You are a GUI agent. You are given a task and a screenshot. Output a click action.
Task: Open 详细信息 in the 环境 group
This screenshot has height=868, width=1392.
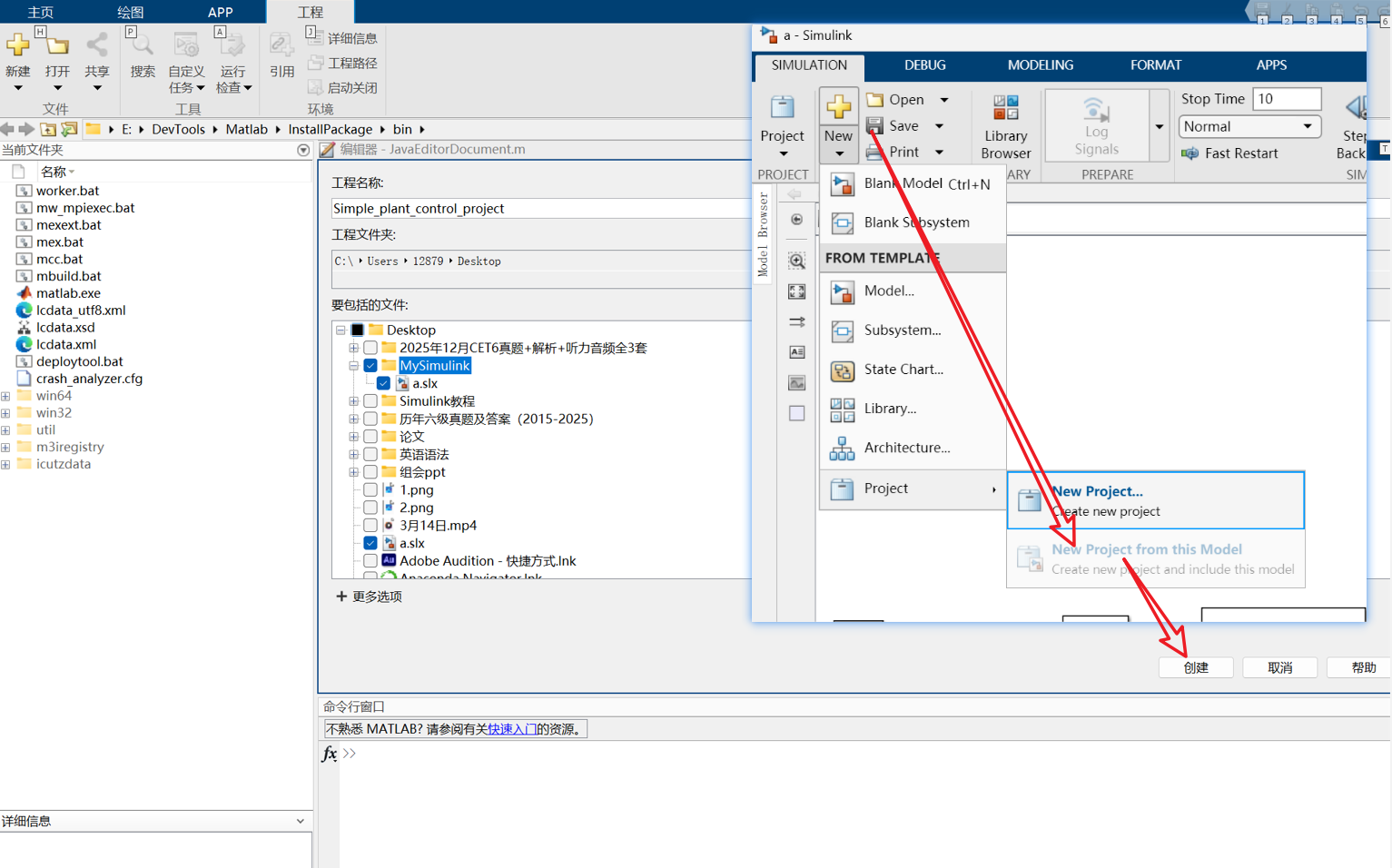click(342, 37)
